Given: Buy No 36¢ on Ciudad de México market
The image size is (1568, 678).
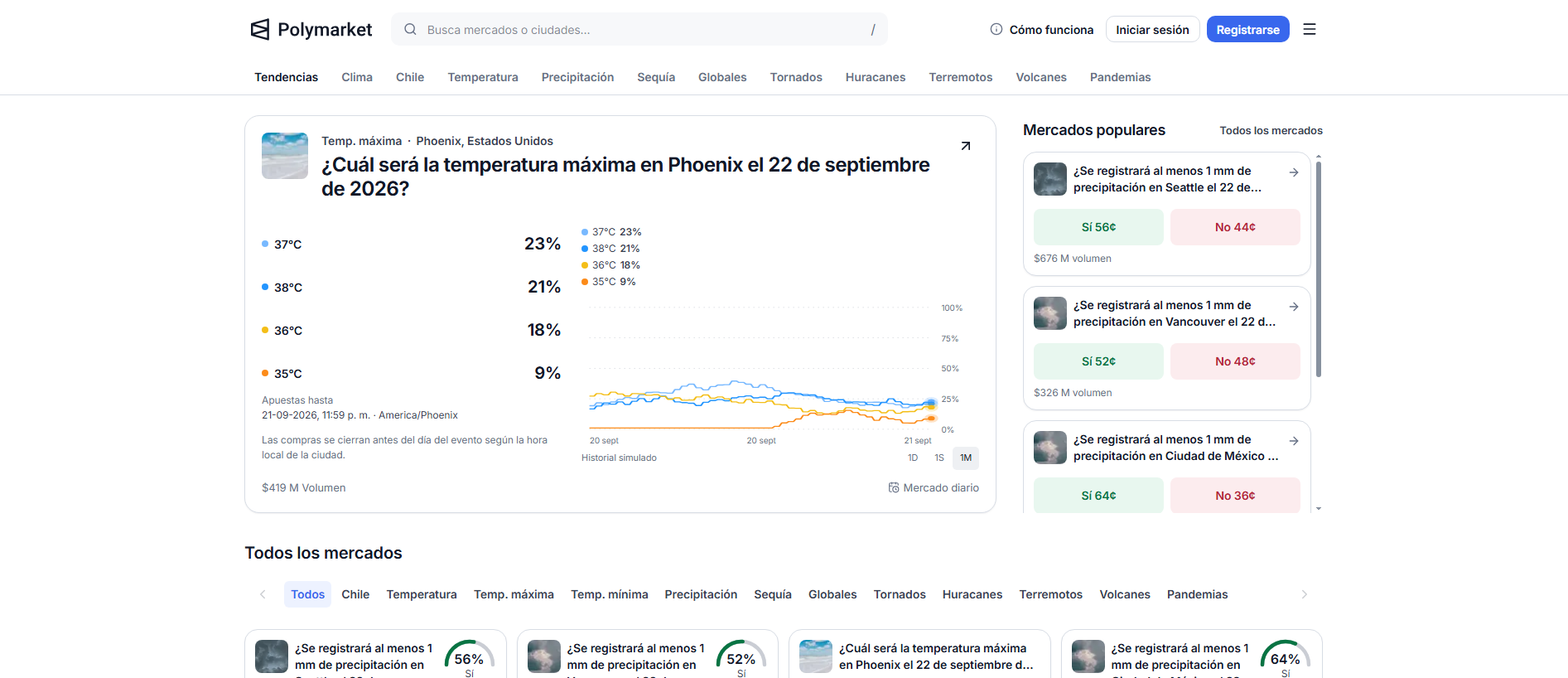Looking at the screenshot, I should tap(1235, 496).
